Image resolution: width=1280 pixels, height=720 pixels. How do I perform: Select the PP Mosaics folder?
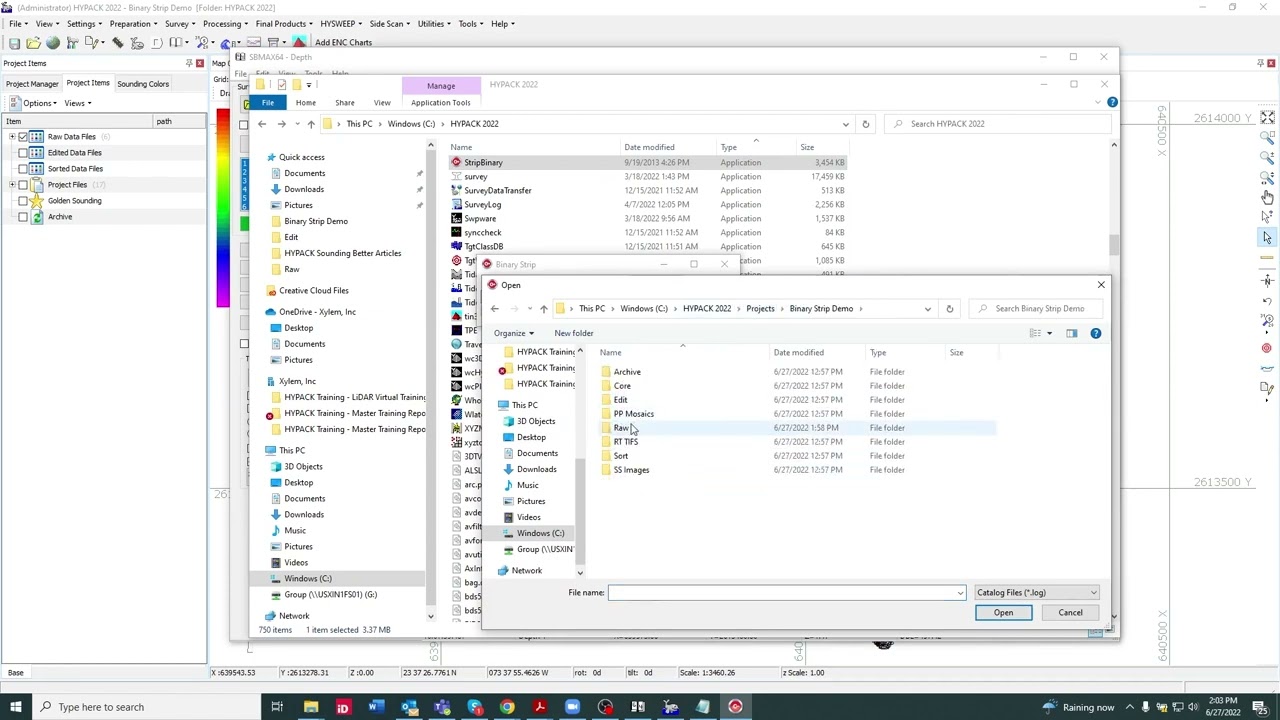pyautogui.click(x=633, y=414)
